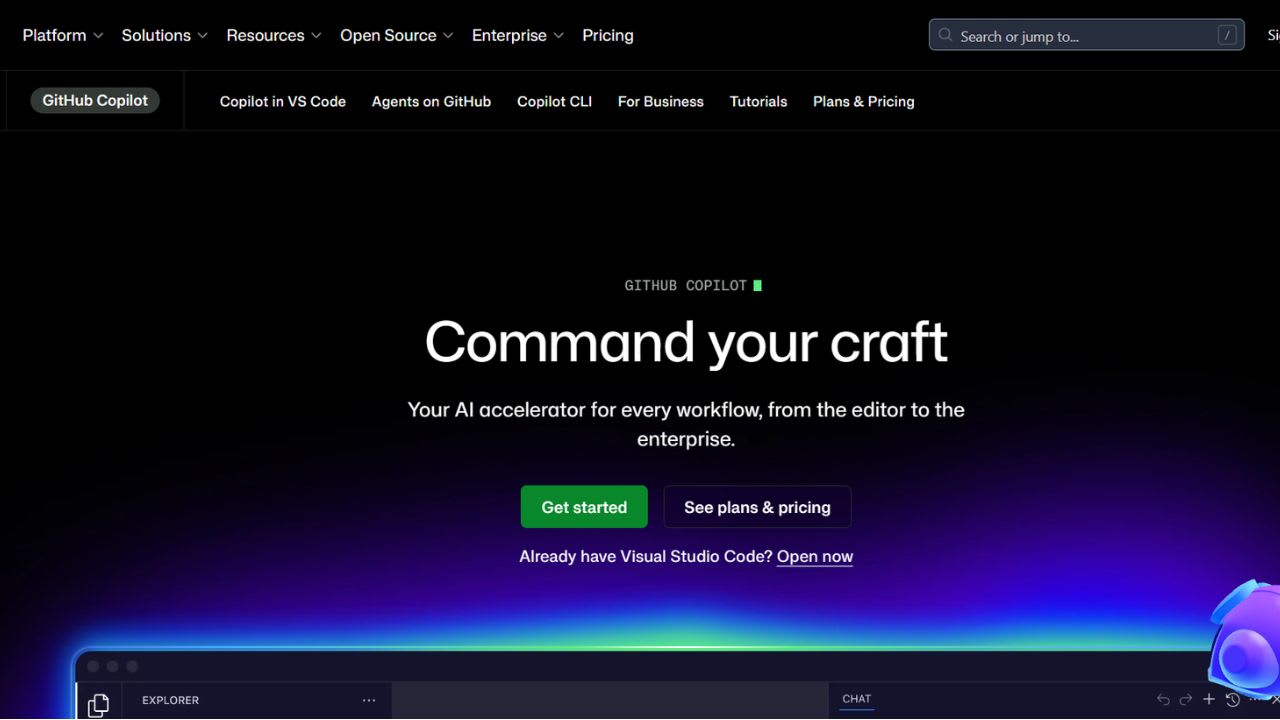The width and height of the screenshot is (1280, 720).
Task: Open the Copilot CLI page
Action: (x=554, y=101)
